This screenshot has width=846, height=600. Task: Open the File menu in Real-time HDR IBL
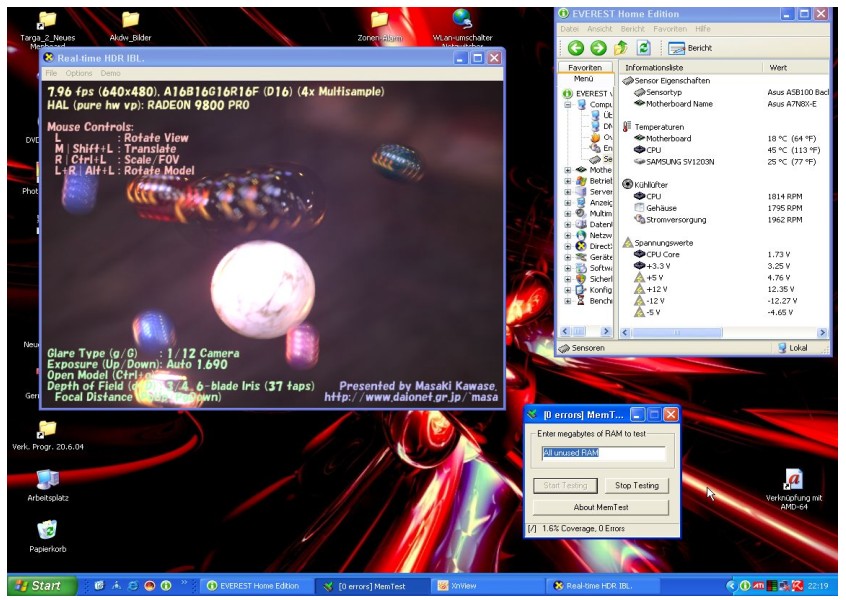[51, 73]
